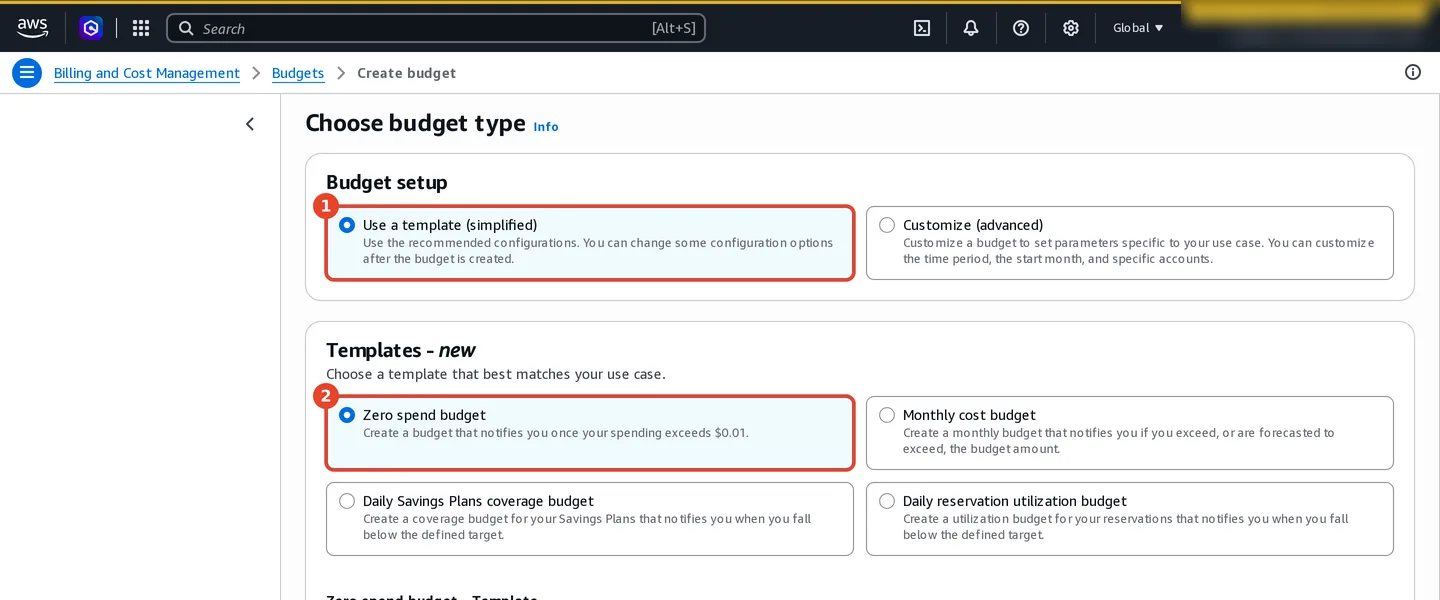This screenshot has width=1440, height=600.
Task: Open the settings gear
Action: 1071,28
